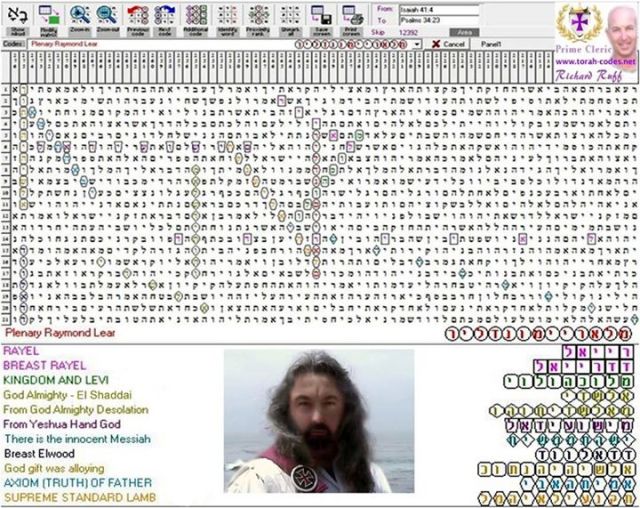Click the Hebrew letters beside SUPREME STANDARD LAMB
Screen dimensions: 640x508
pyautogui.click(x=556, y=499)
